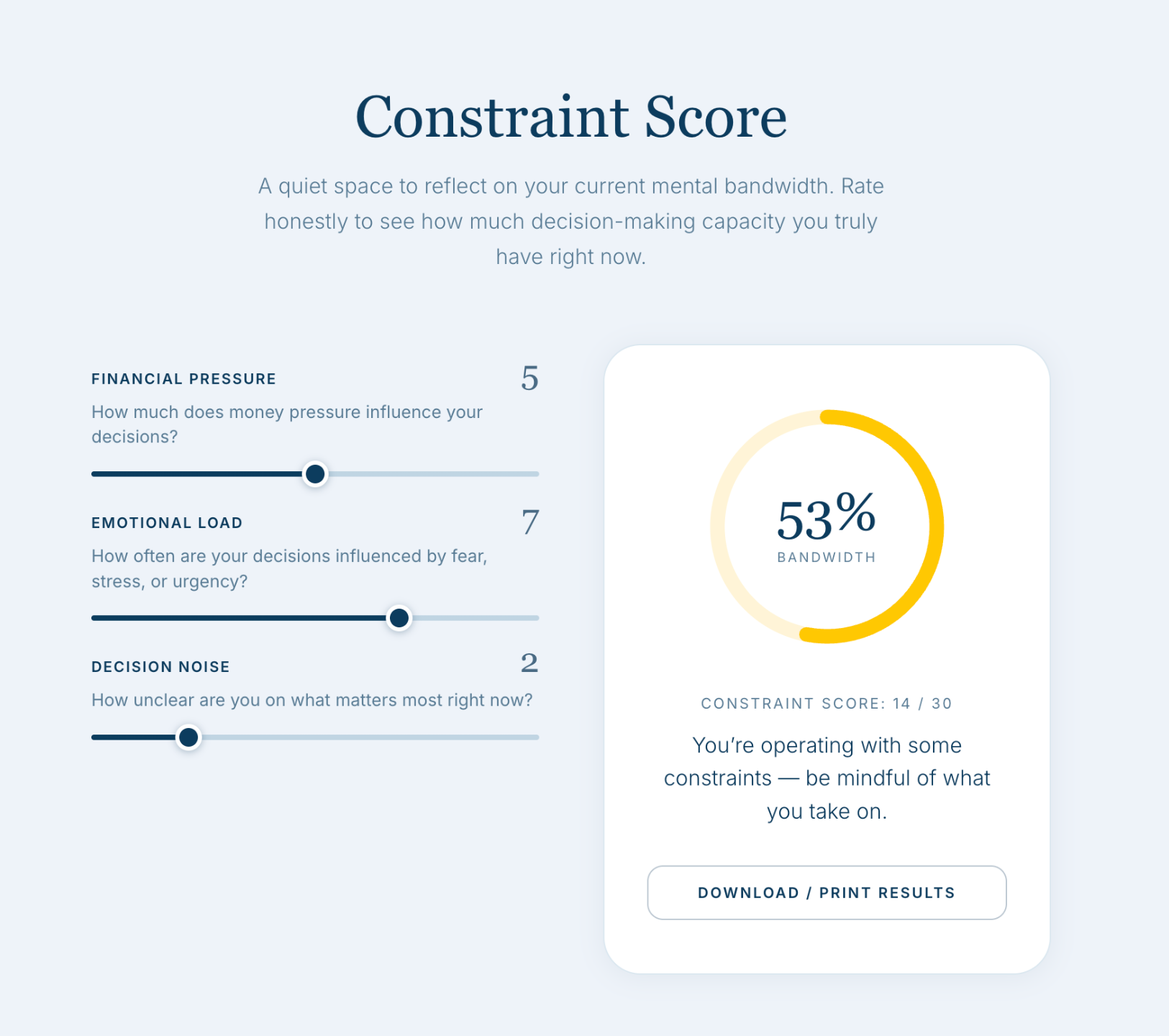Click the Constraint Score 14 / 30 text

point(827,704)
